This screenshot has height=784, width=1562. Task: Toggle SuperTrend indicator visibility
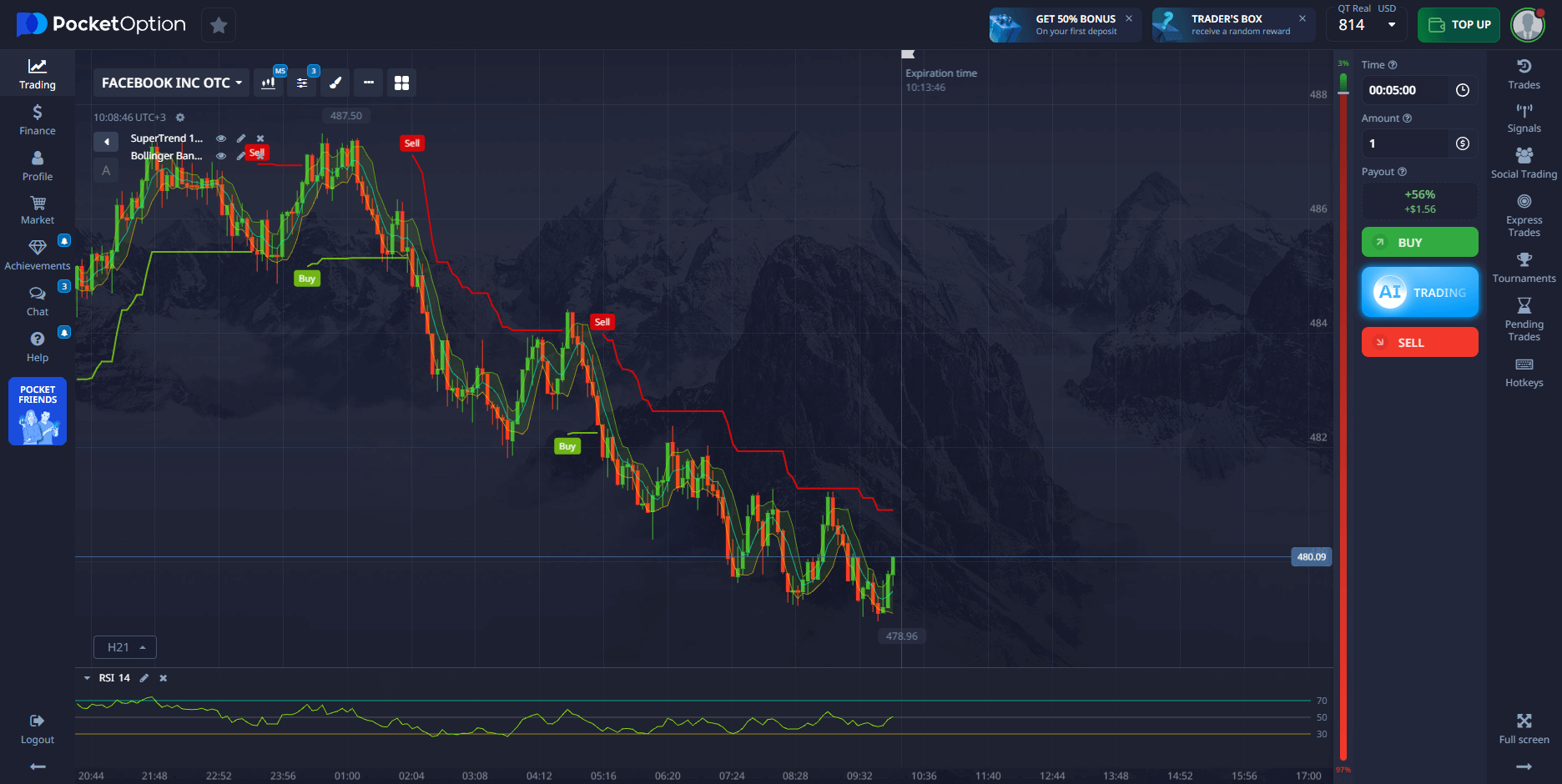pyautogui.click(x=221, y=138)
